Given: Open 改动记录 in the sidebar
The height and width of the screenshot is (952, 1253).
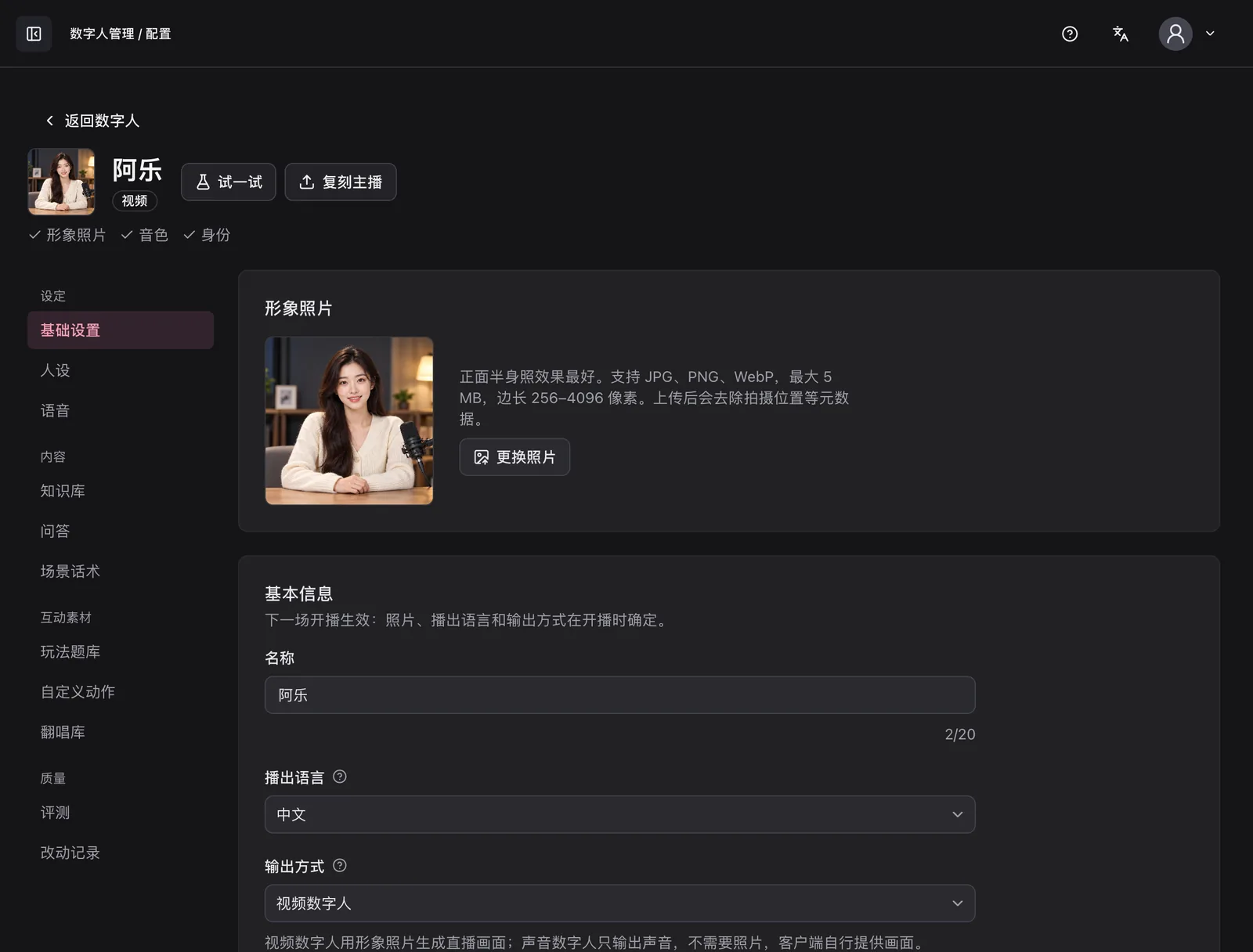Looking at the screenshot, I should (121, 853).
